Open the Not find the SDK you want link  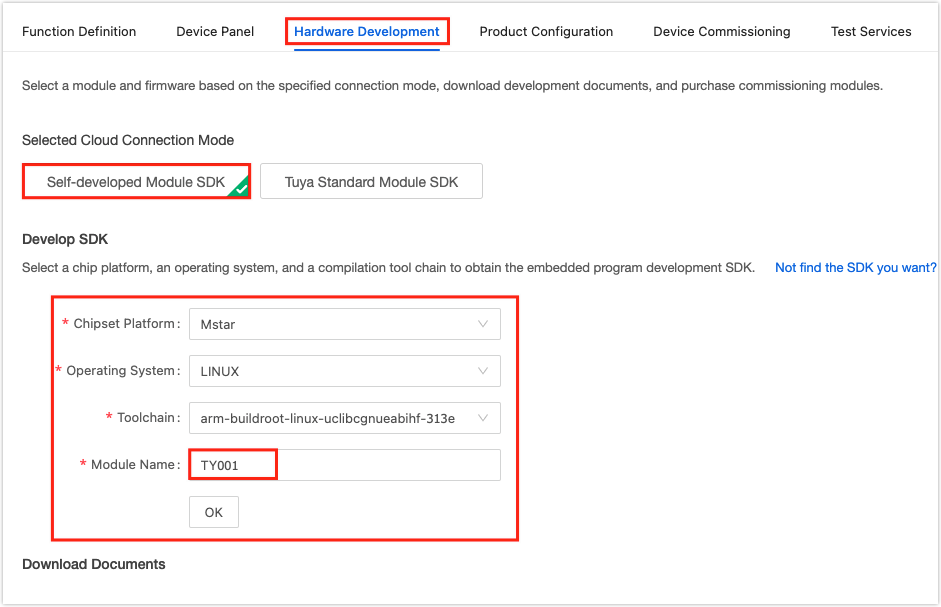pos(855,267)
